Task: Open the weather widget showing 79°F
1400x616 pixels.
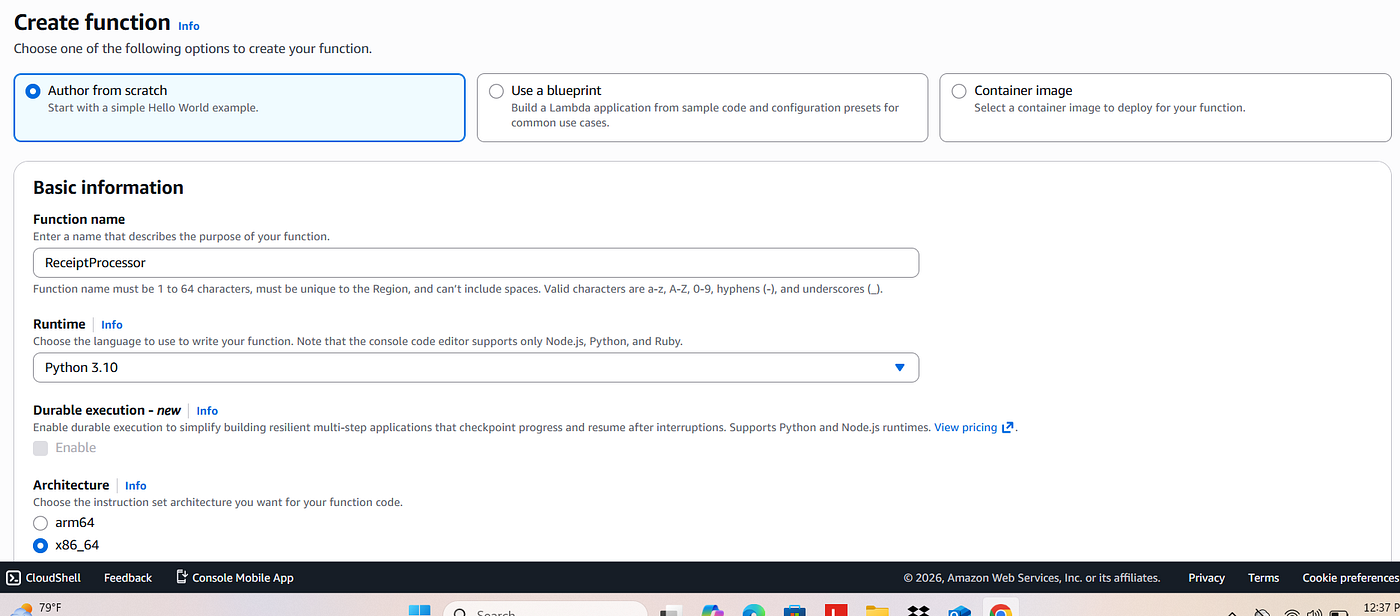Action: tap(35, 608)
